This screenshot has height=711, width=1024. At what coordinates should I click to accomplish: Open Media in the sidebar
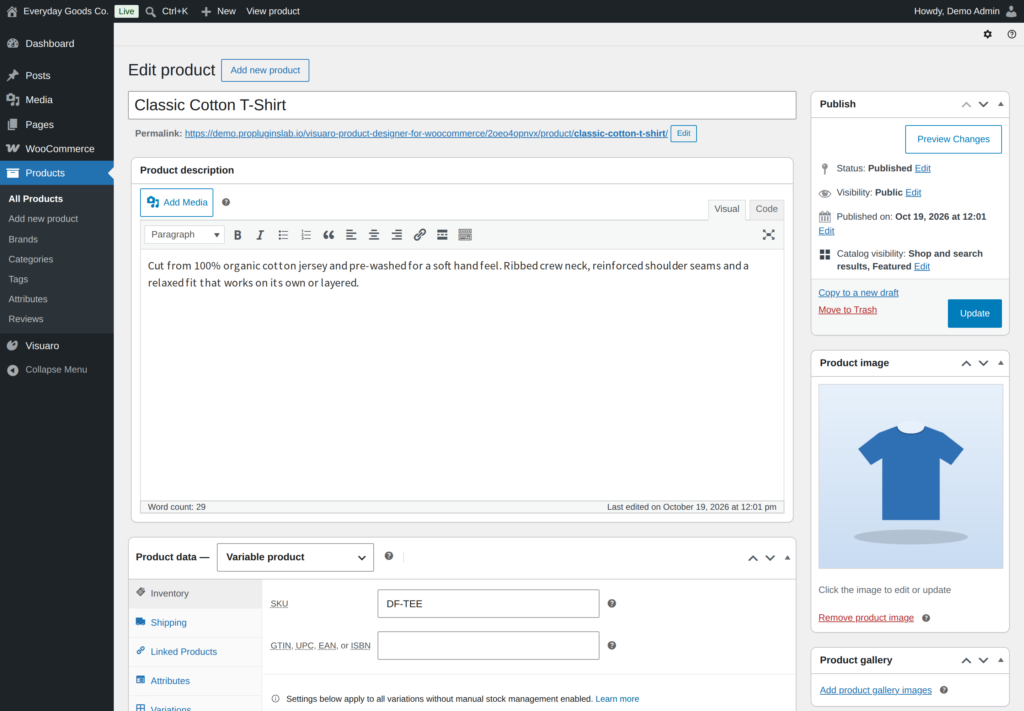point(57,100)
